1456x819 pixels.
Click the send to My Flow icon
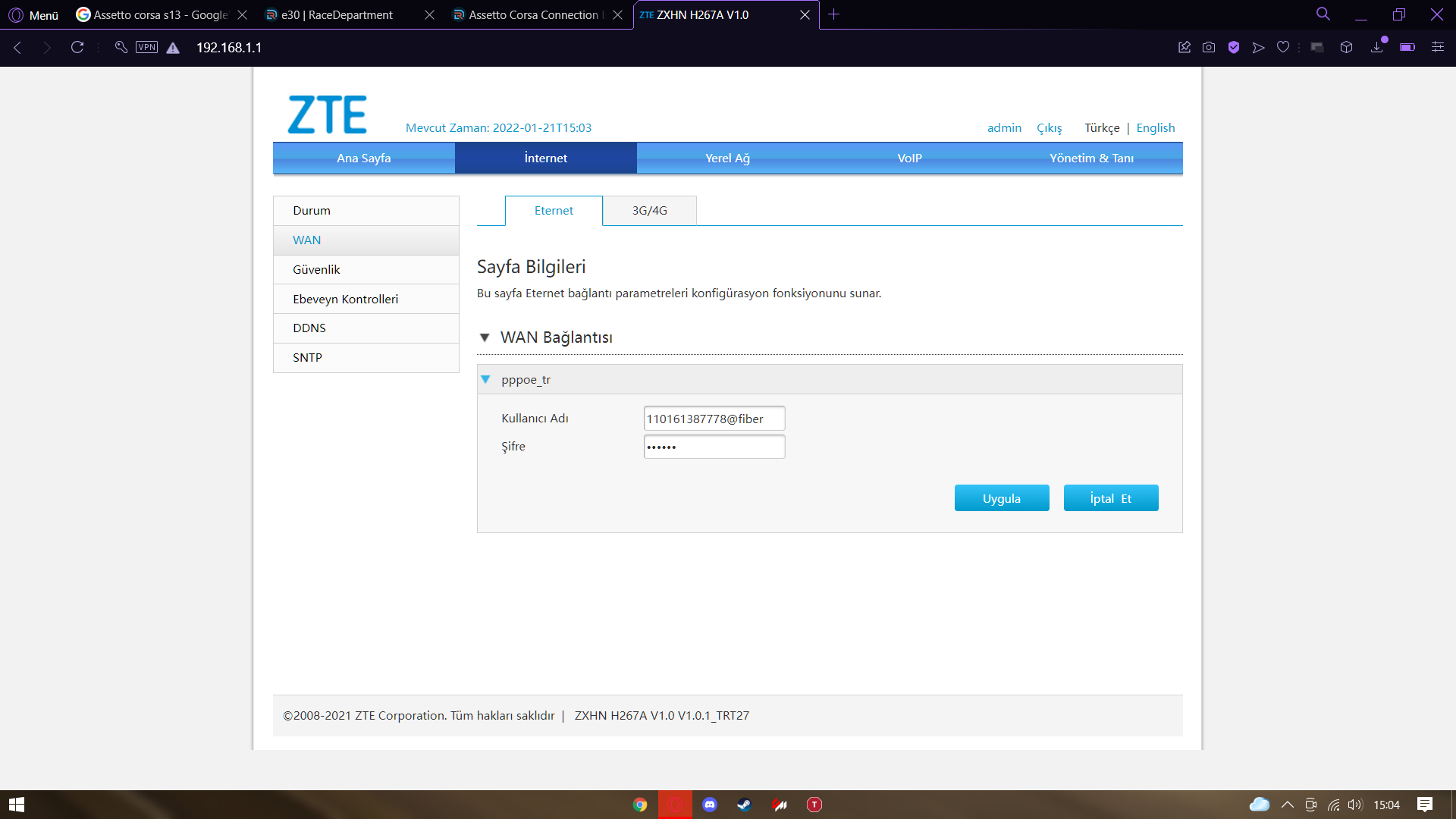(x=1259, y=47)
